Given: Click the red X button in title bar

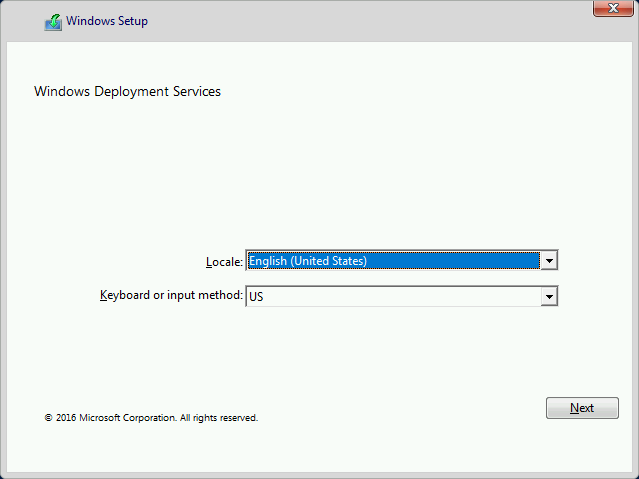Looking at the screenshot, I should [x=613, y=8].
